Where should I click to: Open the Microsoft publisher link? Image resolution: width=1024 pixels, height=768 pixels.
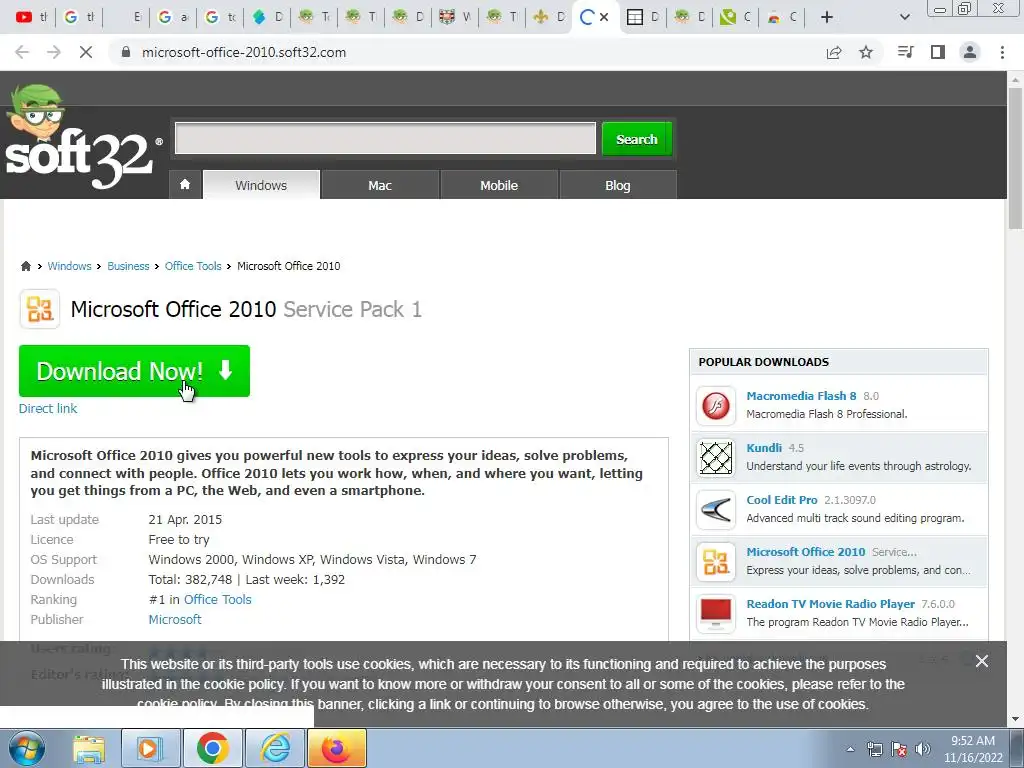click(174, 619)
